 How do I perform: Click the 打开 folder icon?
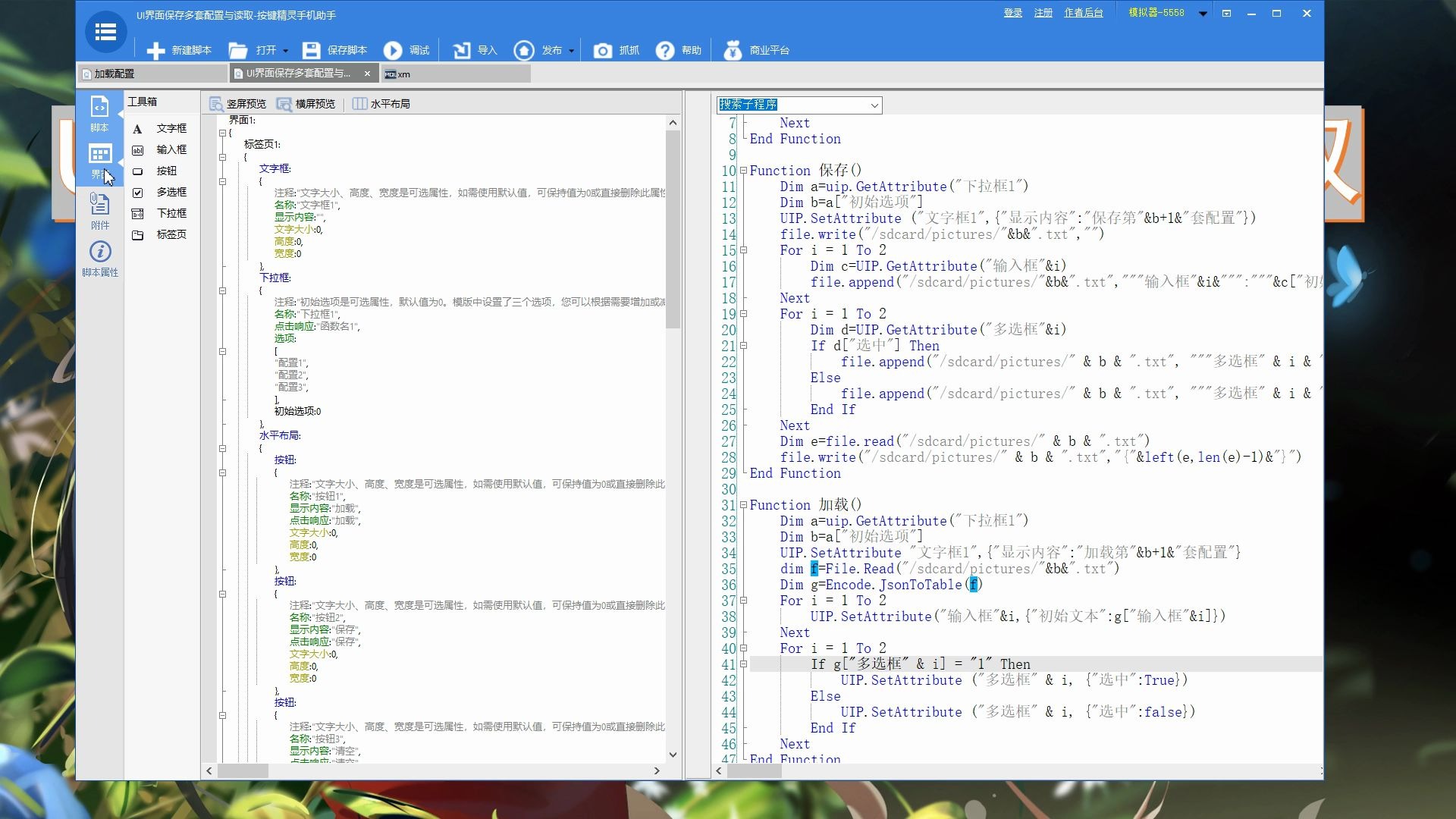click(x=238, y=51)
